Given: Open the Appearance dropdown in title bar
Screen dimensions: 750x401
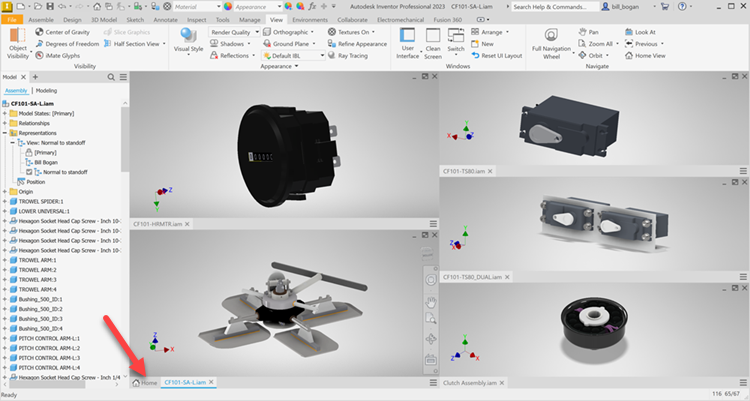Looking at the screenshot, I should click(257, 7).
